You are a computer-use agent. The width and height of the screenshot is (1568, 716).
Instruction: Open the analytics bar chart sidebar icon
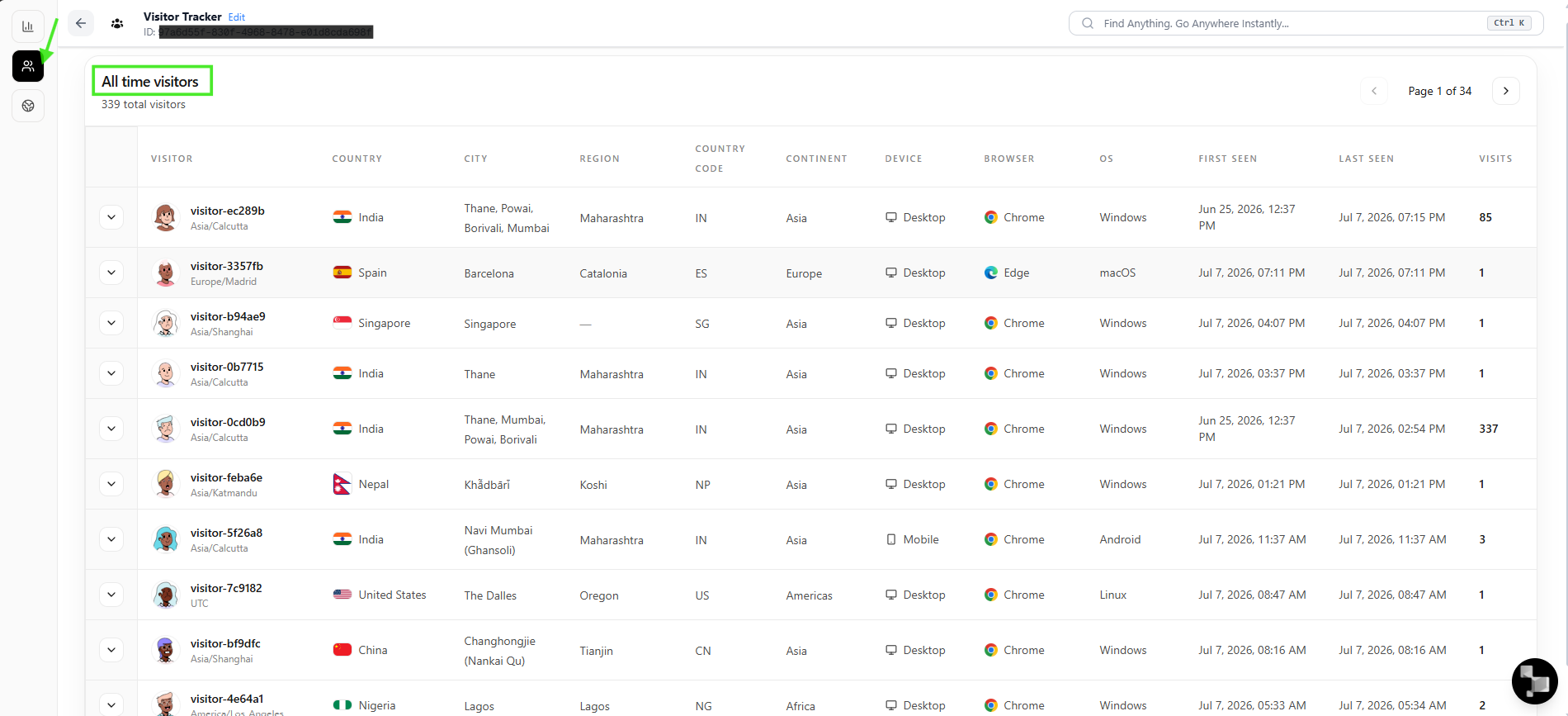[28, 26]
